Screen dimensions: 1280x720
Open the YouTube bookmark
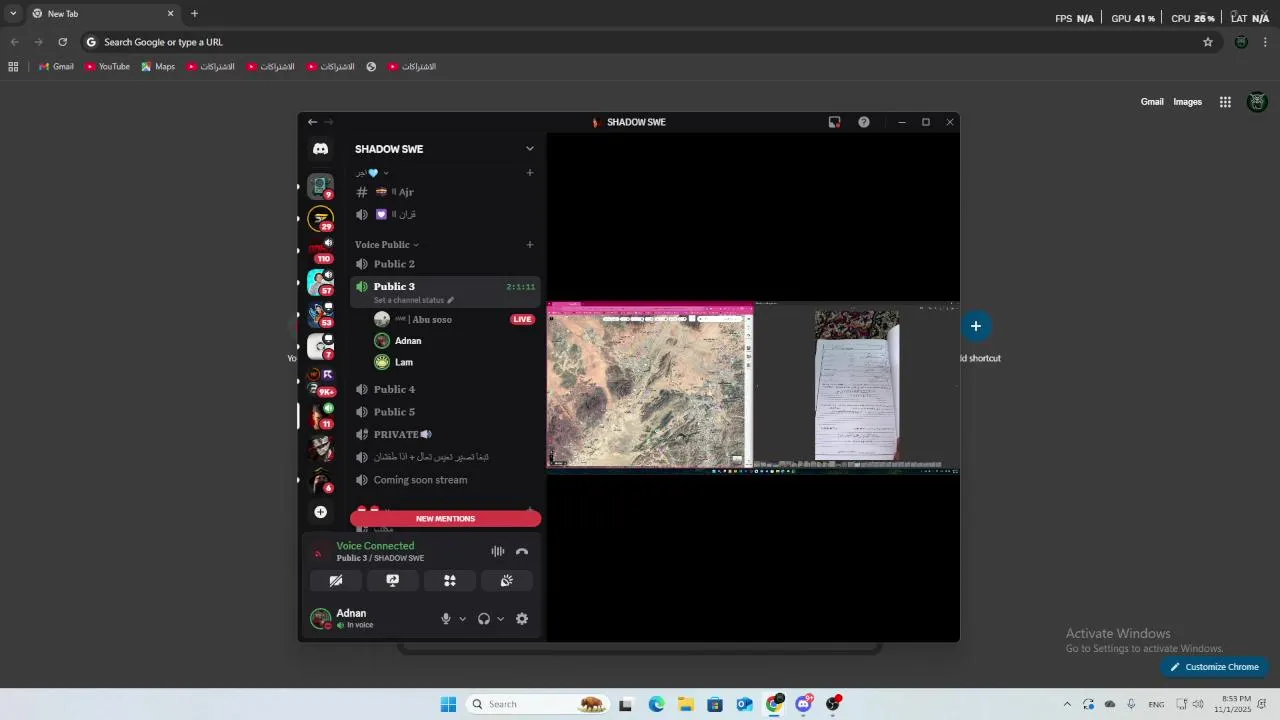(x=107, y=67)
